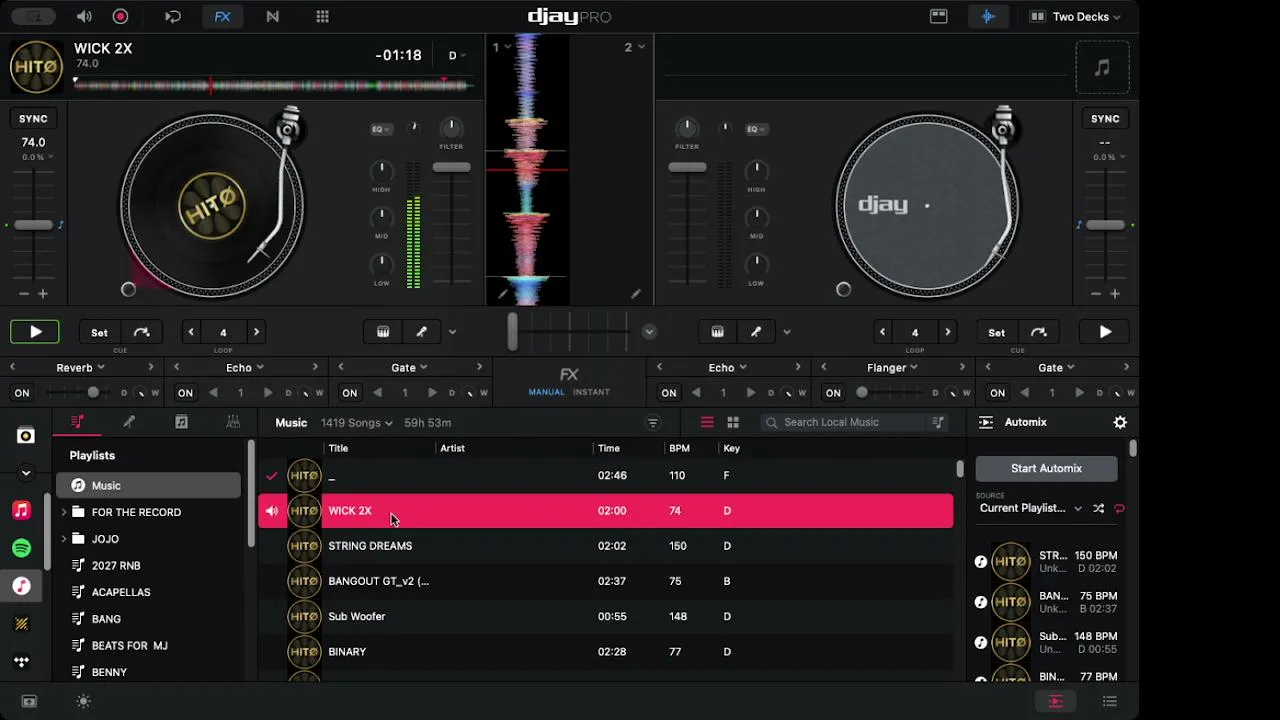Screen dimensions: 1280x720
Task: Open the library filter icon
Action: pos(653,422)
